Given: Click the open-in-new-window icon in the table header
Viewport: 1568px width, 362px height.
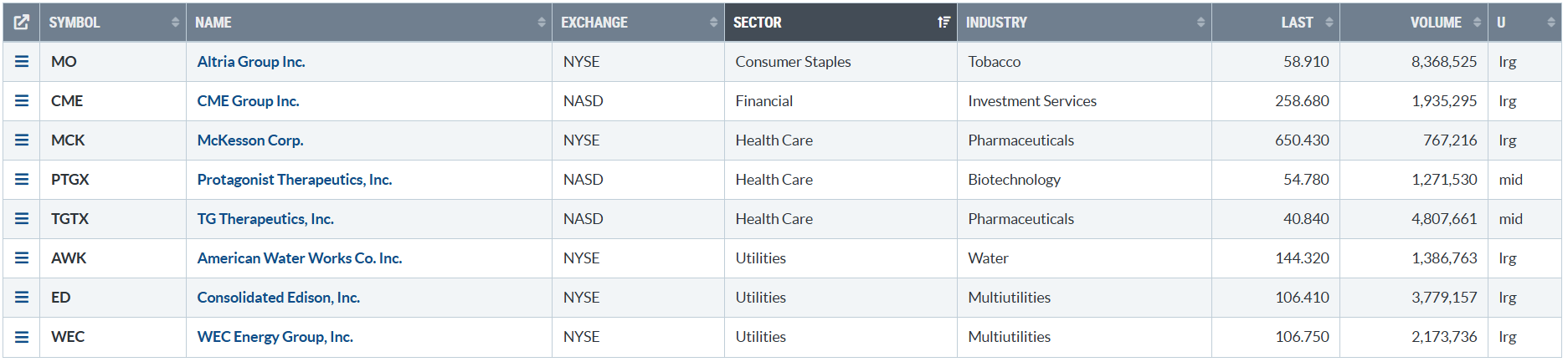Looking at the screenshot, I should point(22,23).
